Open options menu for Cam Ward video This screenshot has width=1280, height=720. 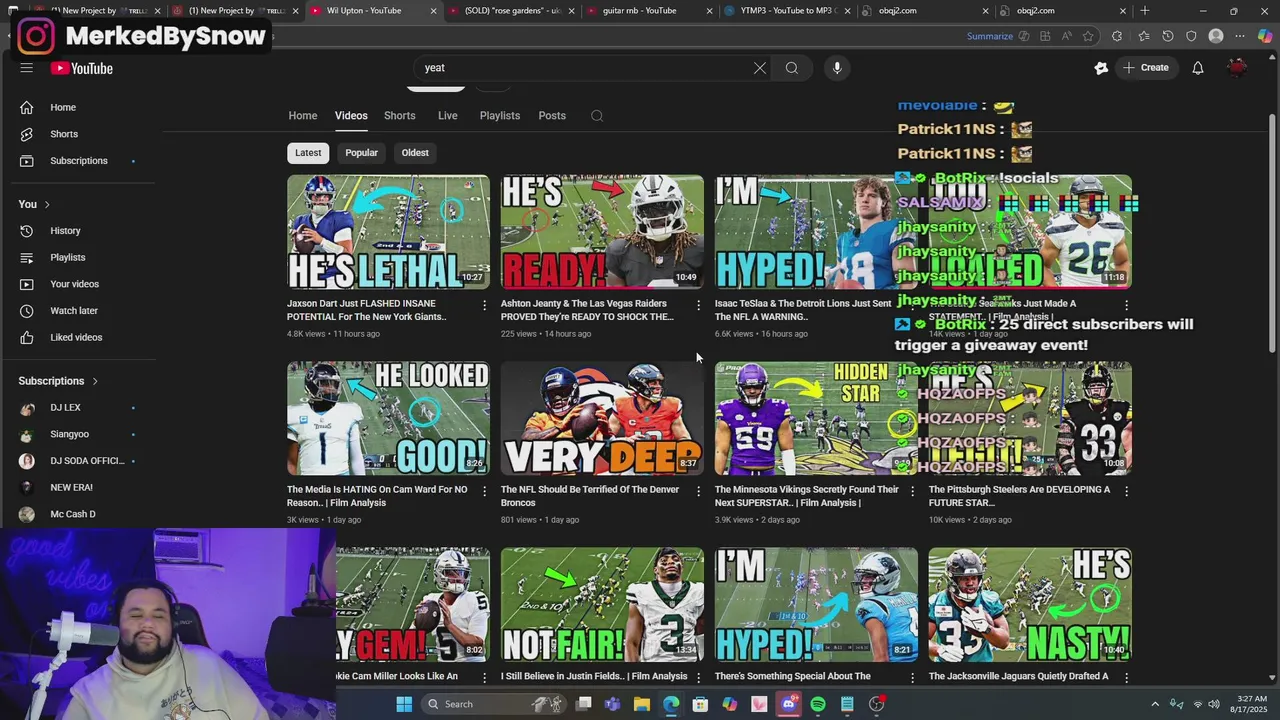click(484, 491)
